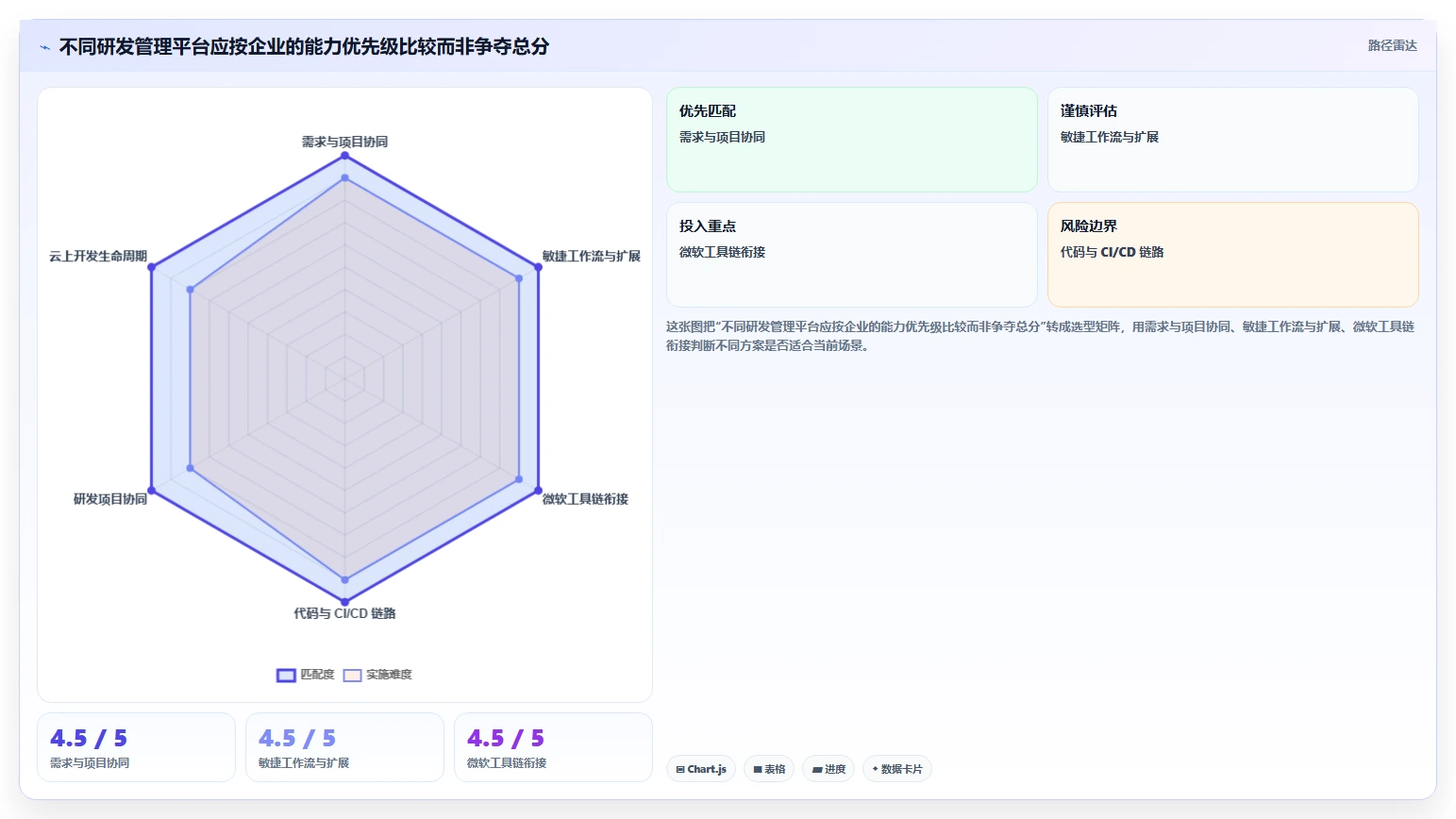Click the 敏捷工作流与扩展 radar axis label

click(591, 256)
